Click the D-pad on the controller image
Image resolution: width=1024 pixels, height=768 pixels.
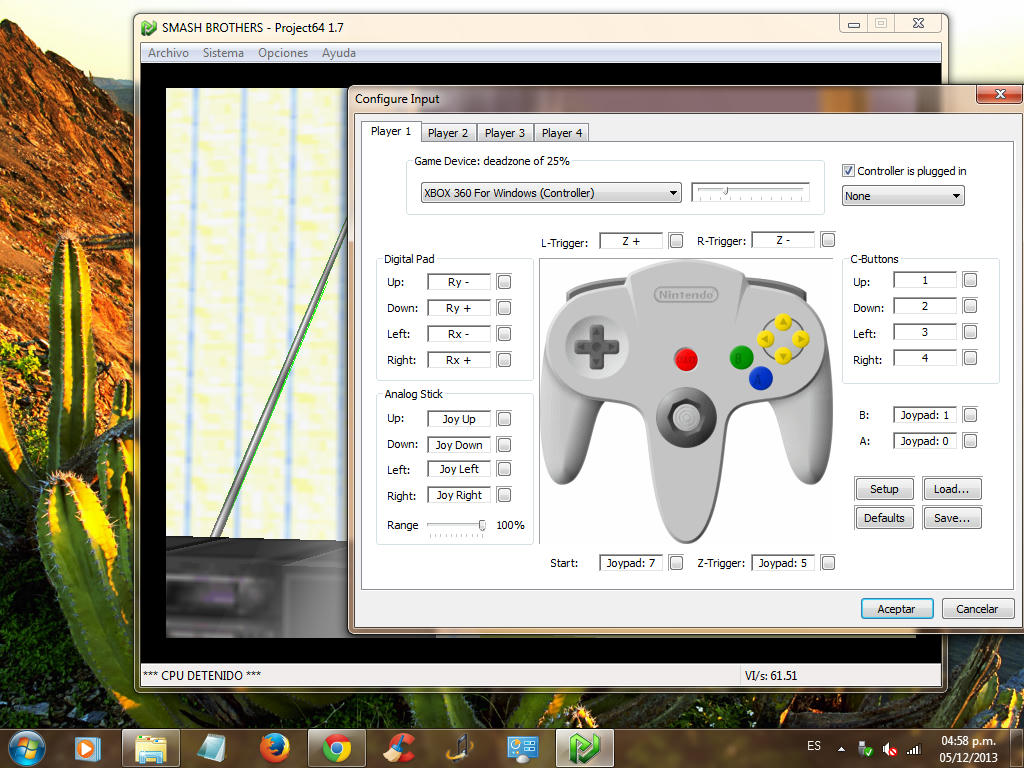[x=595, y=346]
